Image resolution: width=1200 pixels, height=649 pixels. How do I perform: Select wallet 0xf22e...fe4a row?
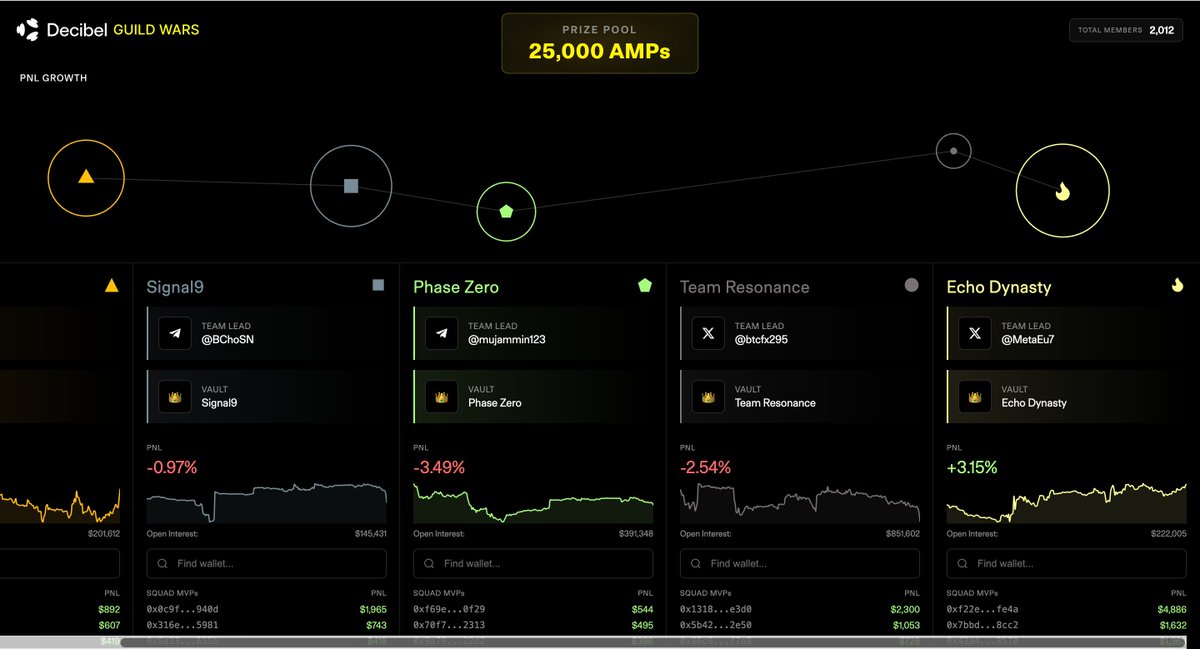click(x=1067, y=609)
